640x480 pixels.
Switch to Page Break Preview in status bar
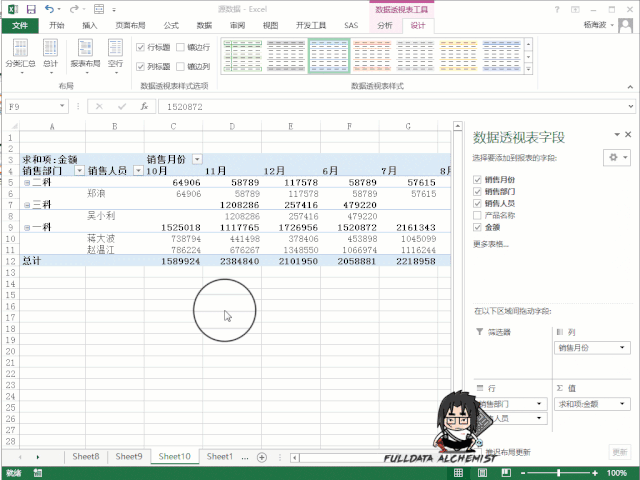506,473
